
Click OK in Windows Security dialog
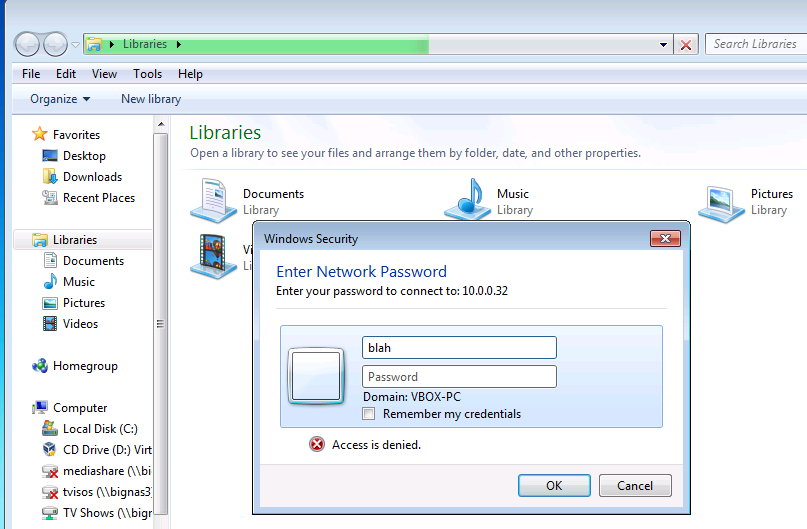point(554,486)
